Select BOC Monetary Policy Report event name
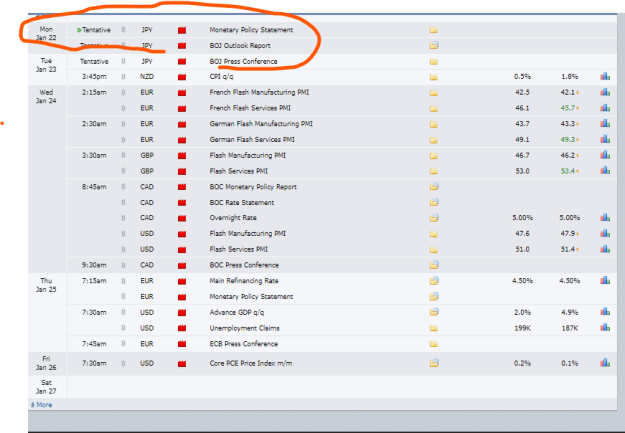Screen dimensions: 625x433 [x=253, y=187]
